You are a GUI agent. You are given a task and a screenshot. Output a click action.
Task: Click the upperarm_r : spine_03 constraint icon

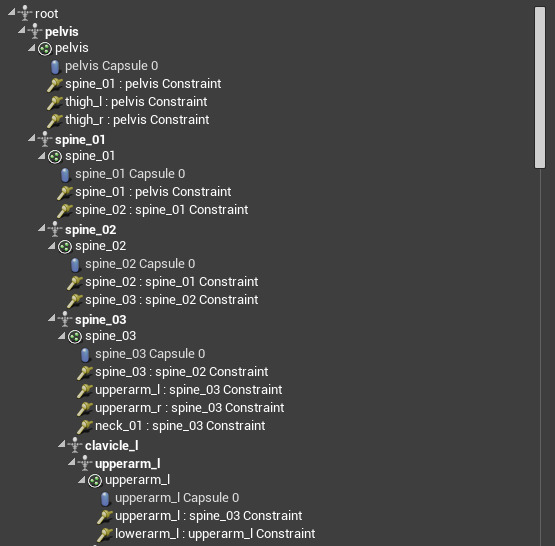tap(85, 408)
